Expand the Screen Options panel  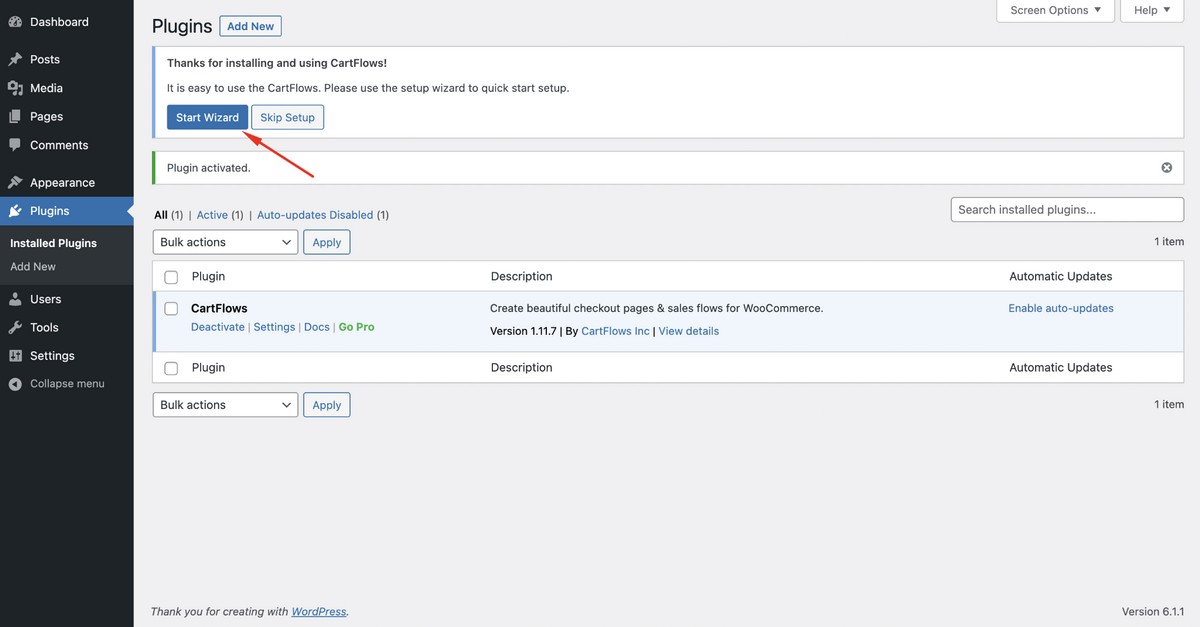tap(1055, 10)
